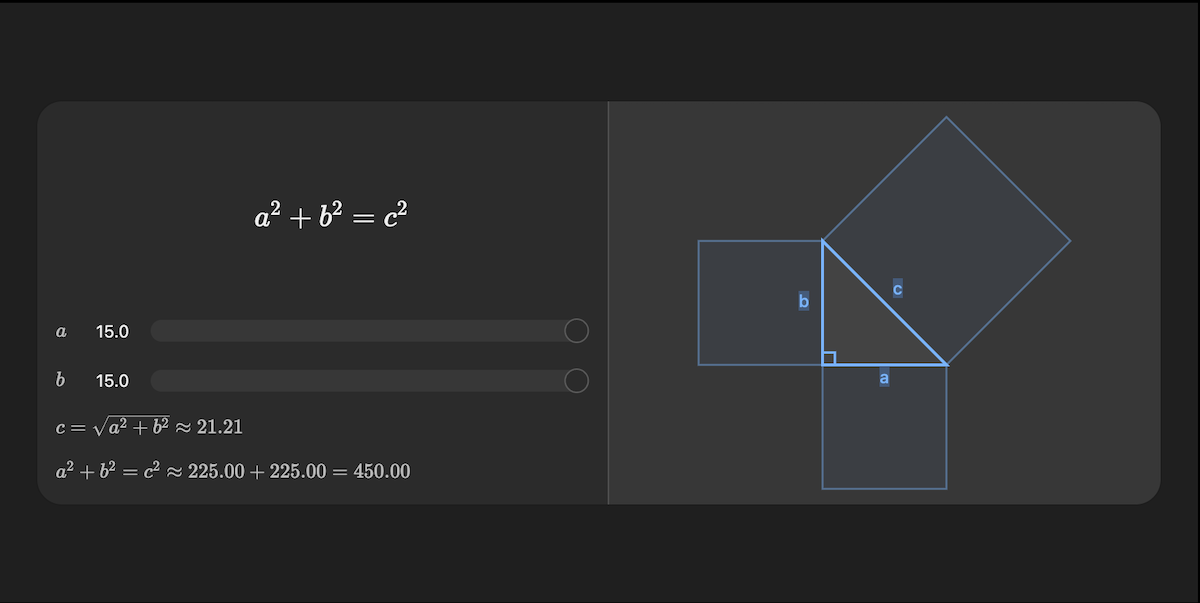Select the value 15.0 next to slider b

pyautogui.click(x=111, y=381)
